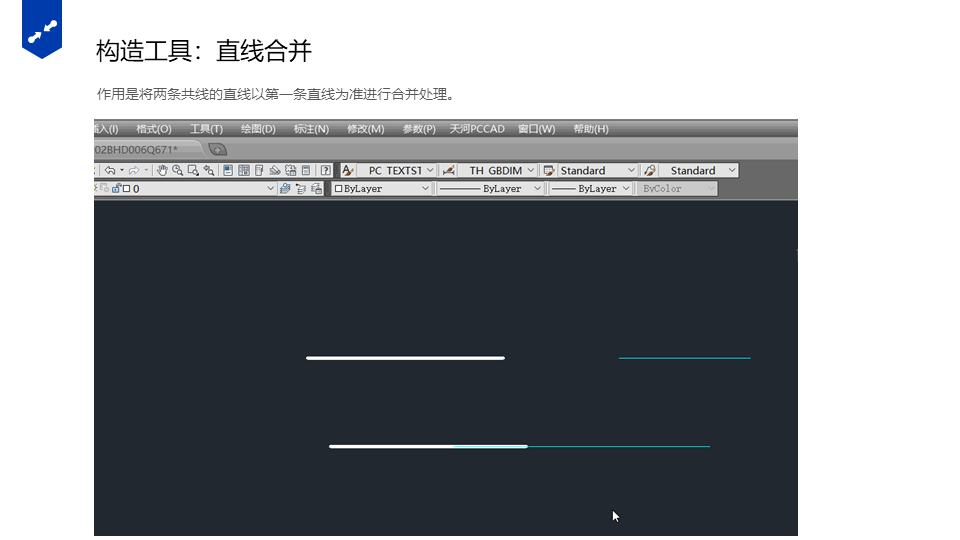Select the teal lower-right line segment
The image size is (960, 540).
click(x=618, y=446)
